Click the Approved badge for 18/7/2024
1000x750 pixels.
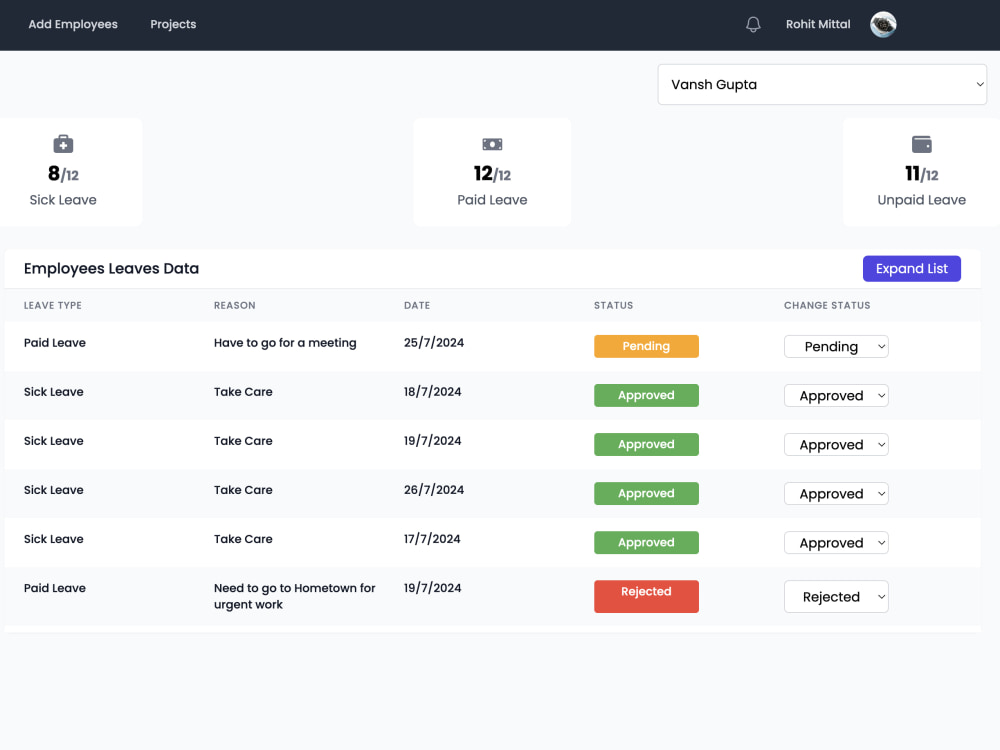646,395
